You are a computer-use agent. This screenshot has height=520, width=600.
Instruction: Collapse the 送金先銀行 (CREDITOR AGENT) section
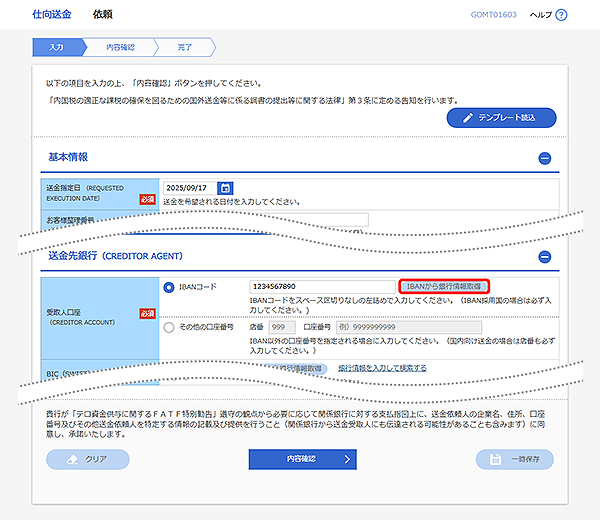point(545,256)
